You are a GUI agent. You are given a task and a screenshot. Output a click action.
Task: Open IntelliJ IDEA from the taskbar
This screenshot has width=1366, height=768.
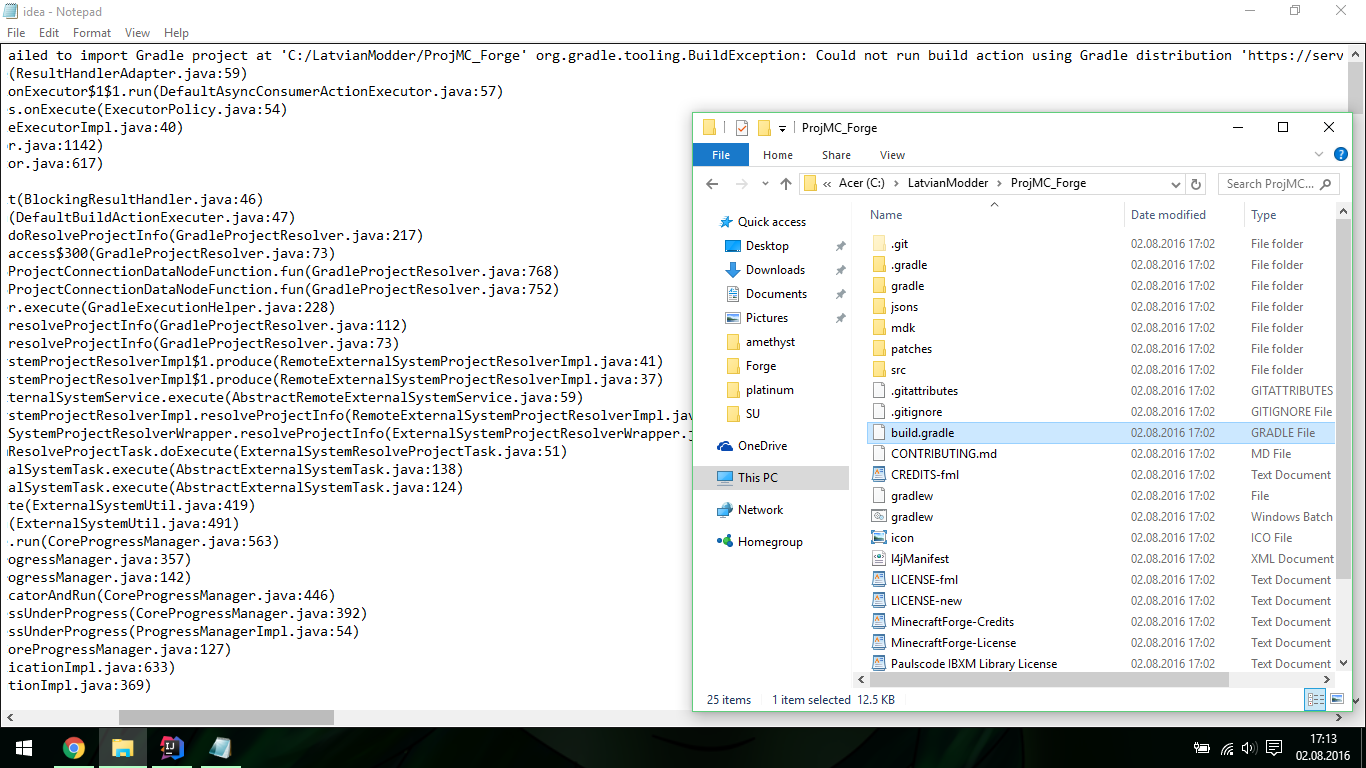click(x=172, y=747)
